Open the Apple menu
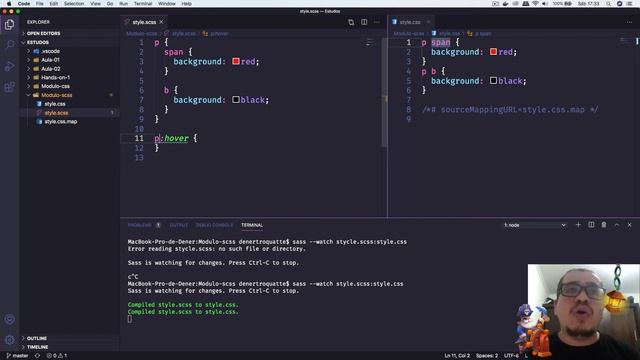The width and height of the screenshot is (640, 360). [9, 4]
